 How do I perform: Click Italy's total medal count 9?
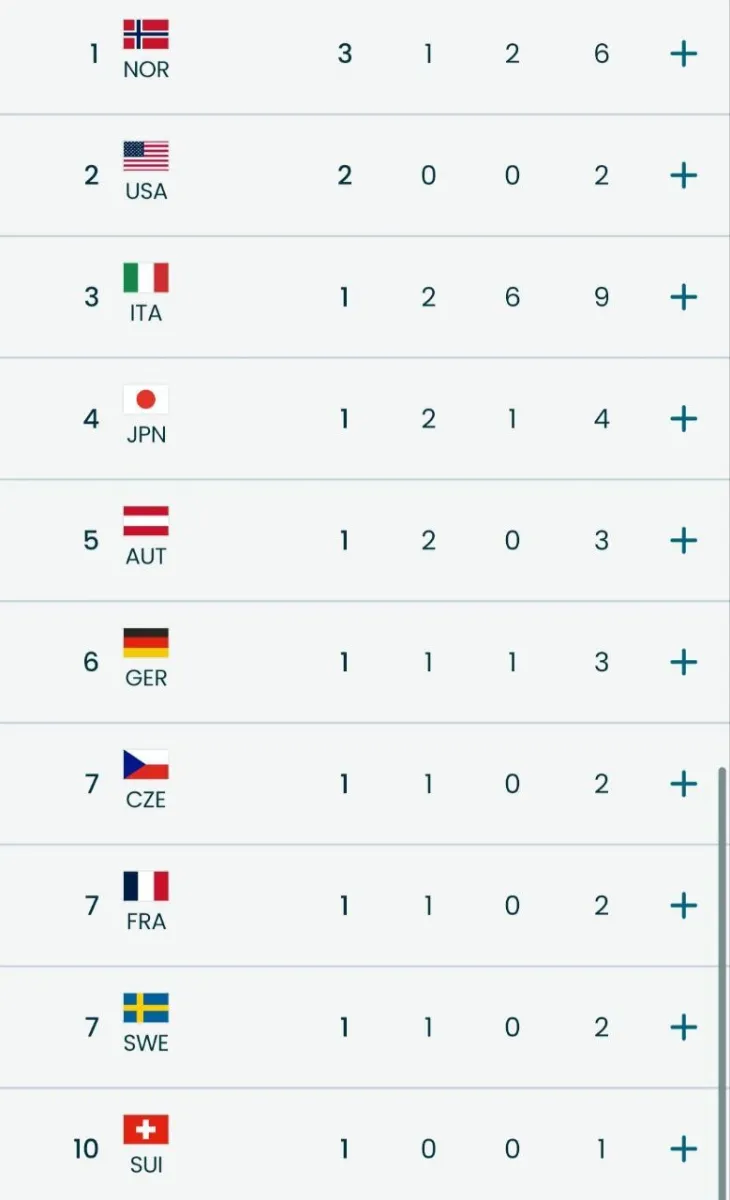(x=601, y=297)
